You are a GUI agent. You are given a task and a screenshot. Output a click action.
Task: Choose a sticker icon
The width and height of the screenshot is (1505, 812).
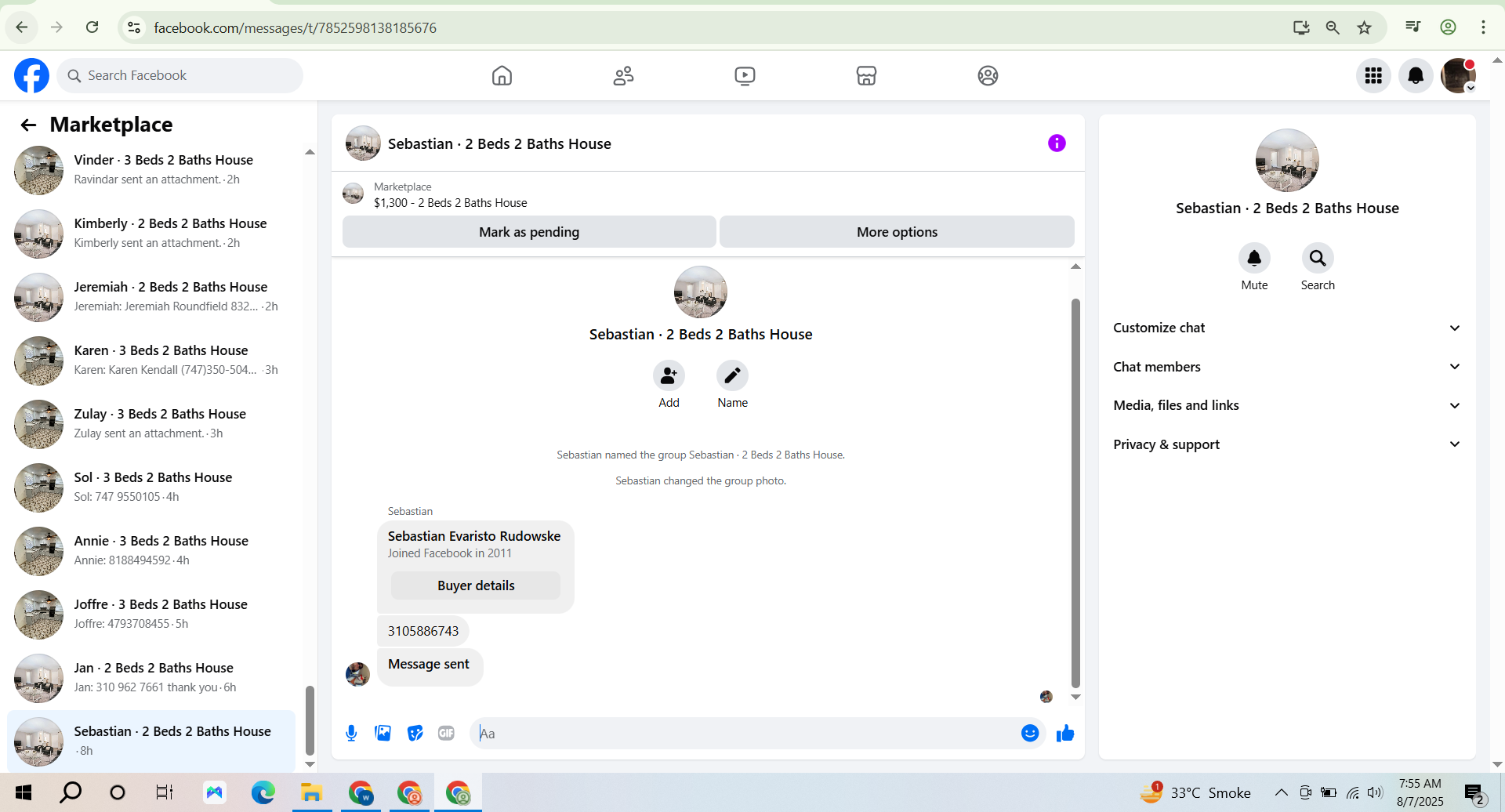tap(415, 733)
